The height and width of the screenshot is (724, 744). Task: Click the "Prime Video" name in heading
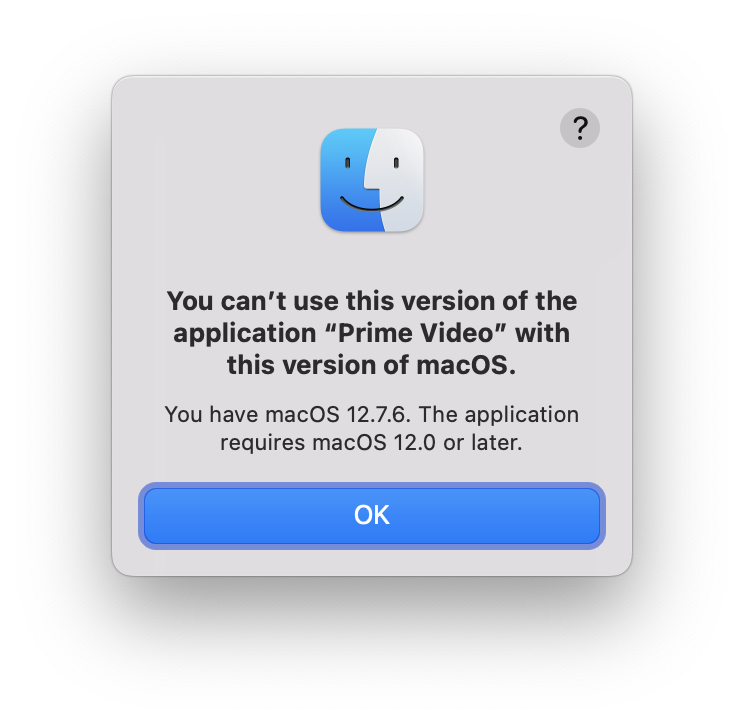(417, 333)
